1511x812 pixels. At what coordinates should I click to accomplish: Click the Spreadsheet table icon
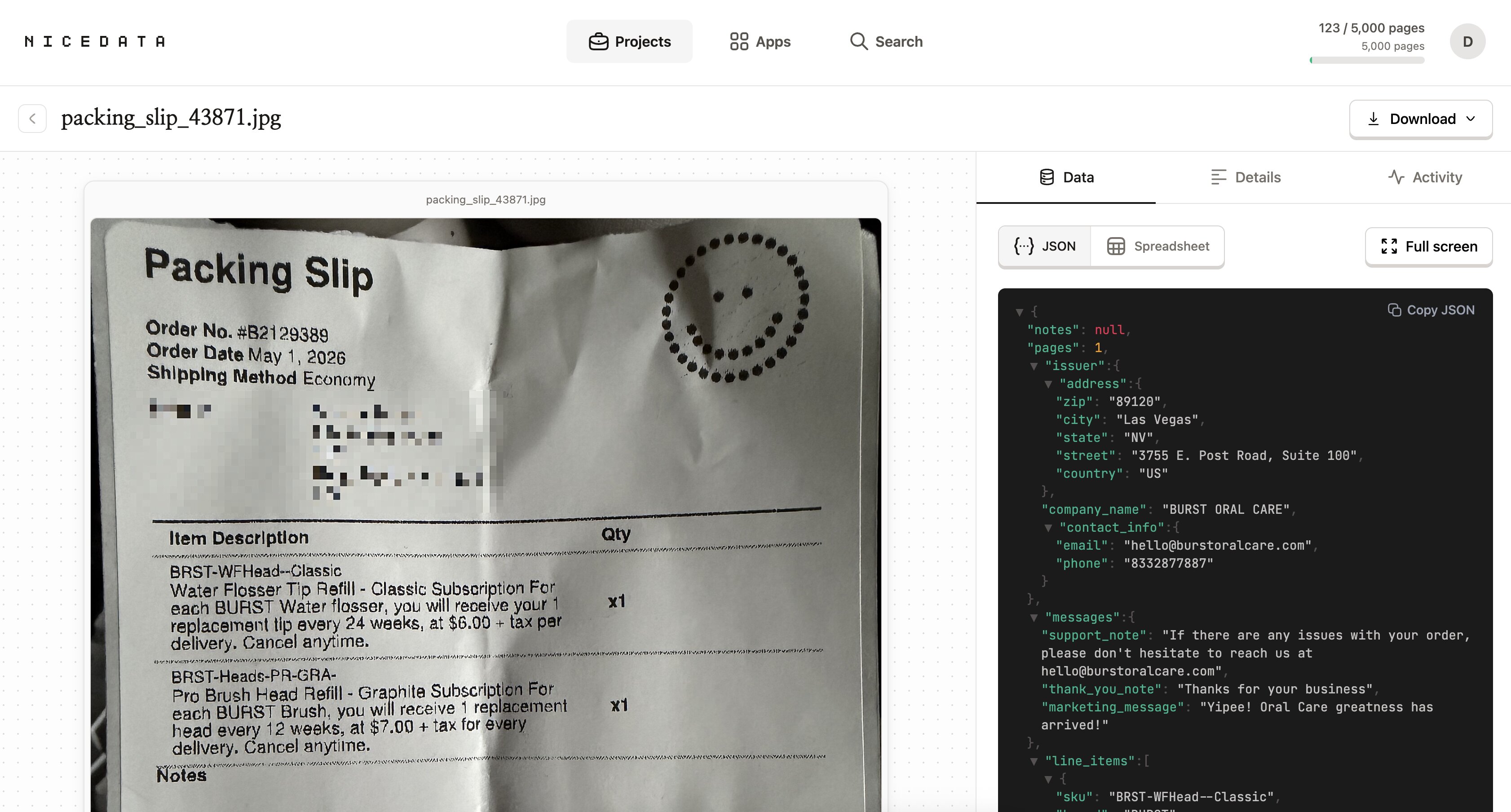point(1116,247)
